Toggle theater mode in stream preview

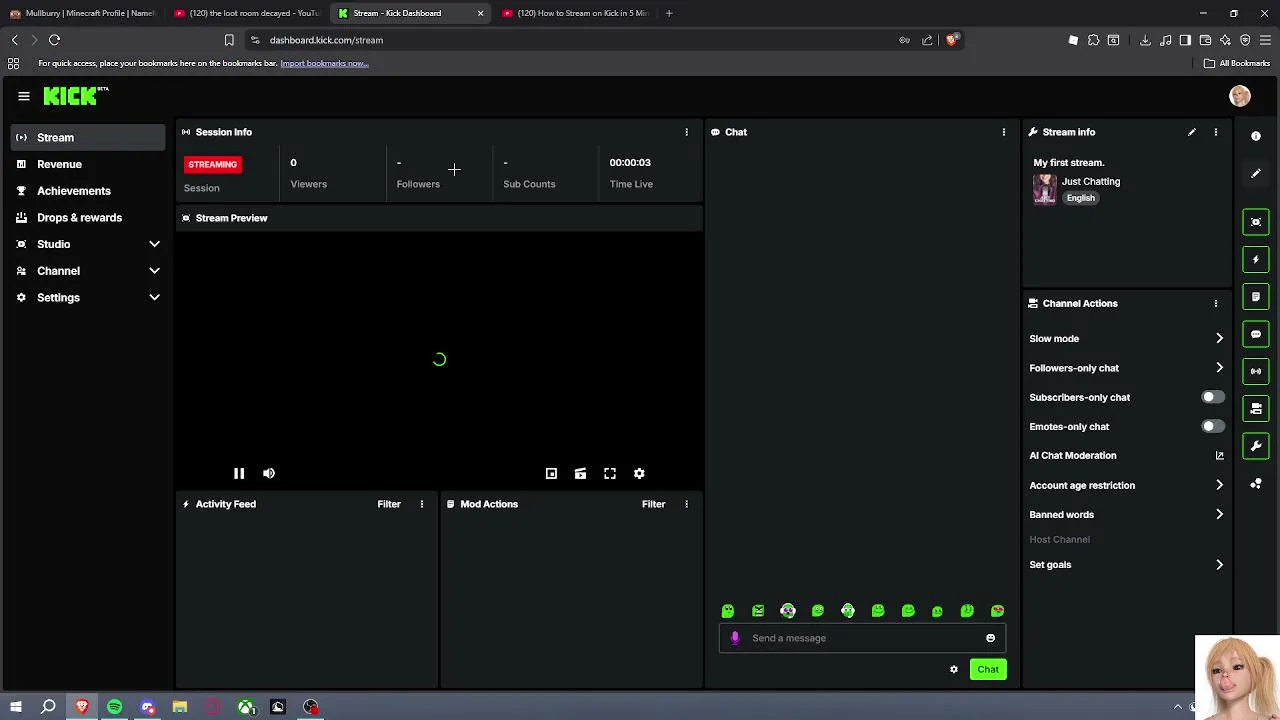580,473
